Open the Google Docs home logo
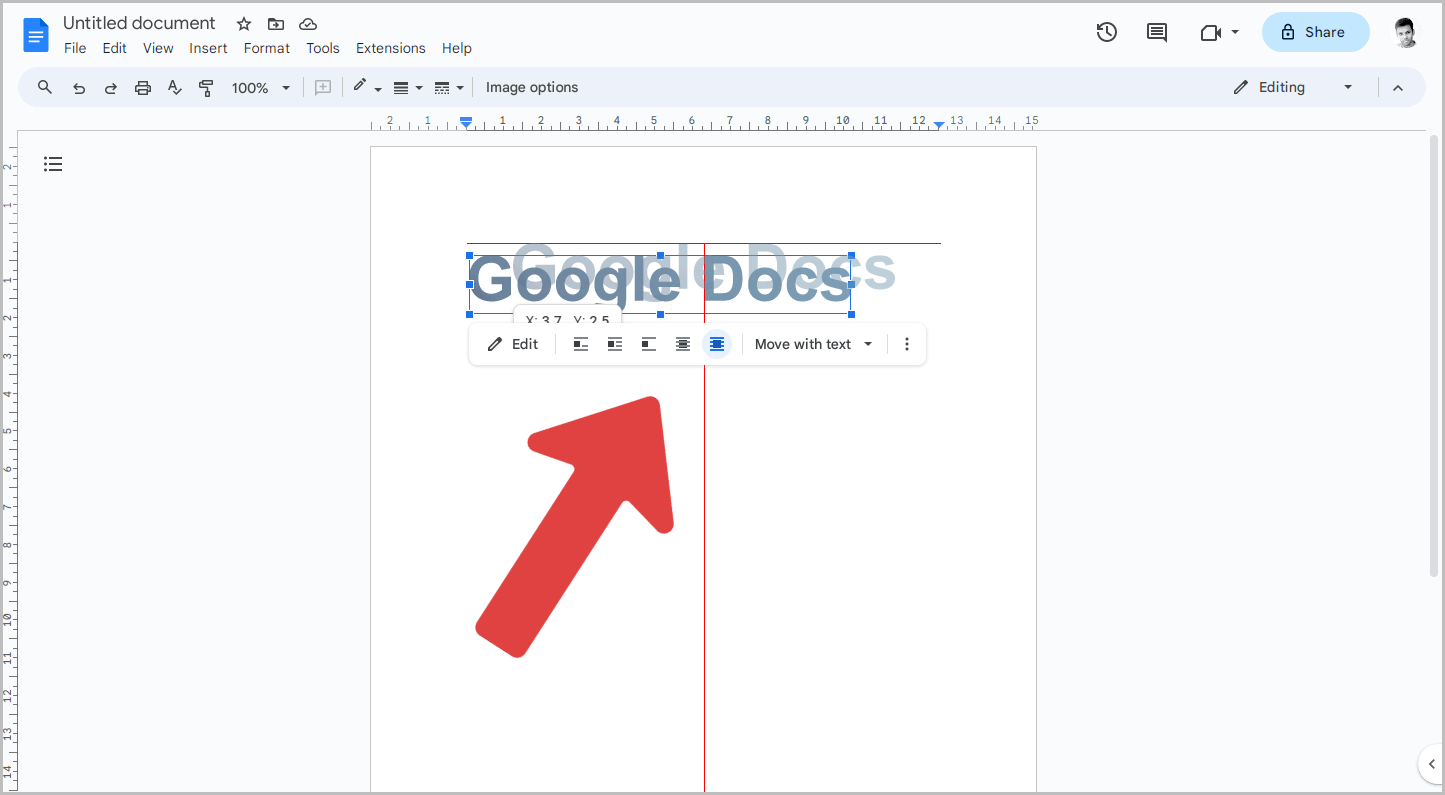The image size is (1445, 795). click(x=36, y=36)
